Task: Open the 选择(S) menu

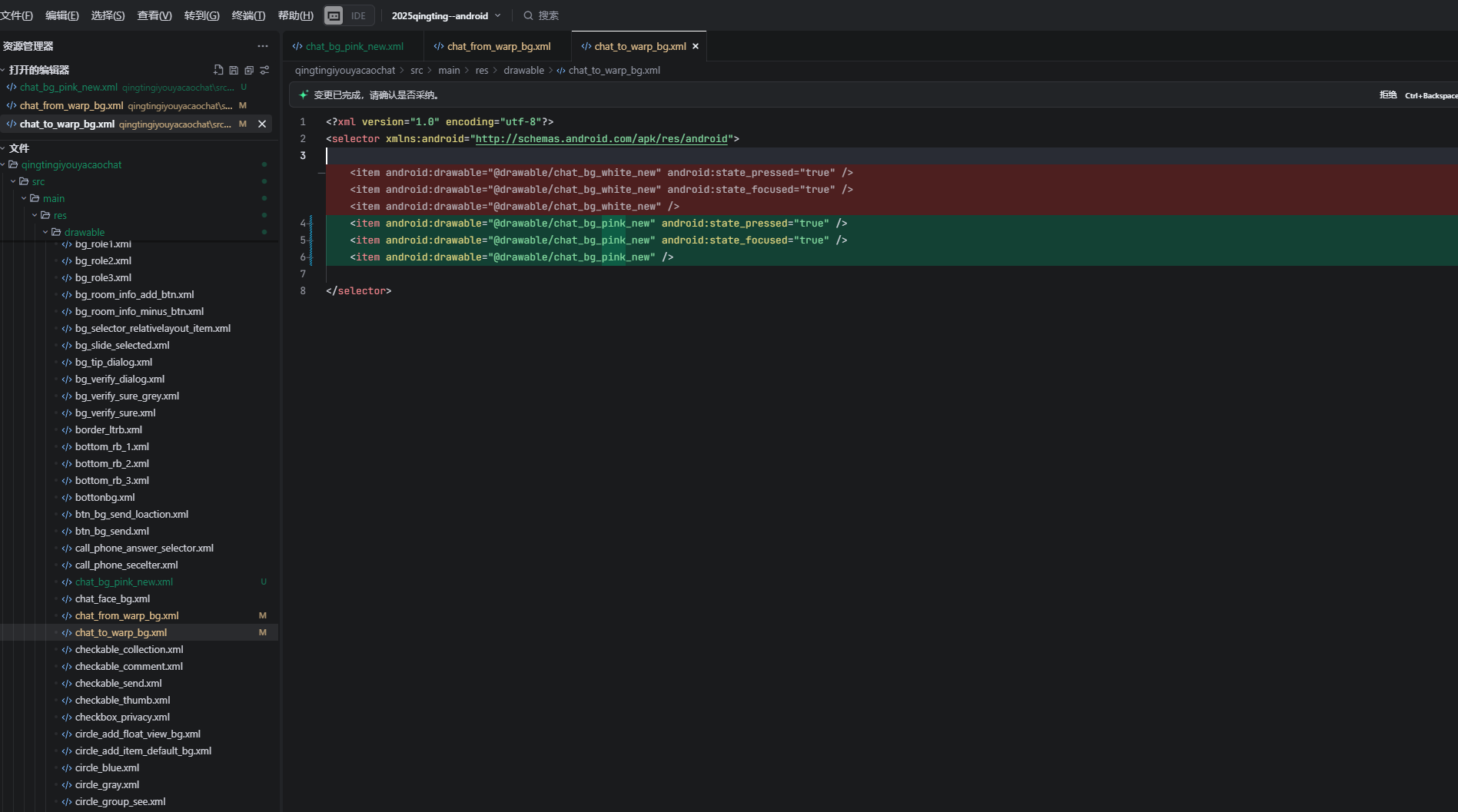Action: pos(108,15)
